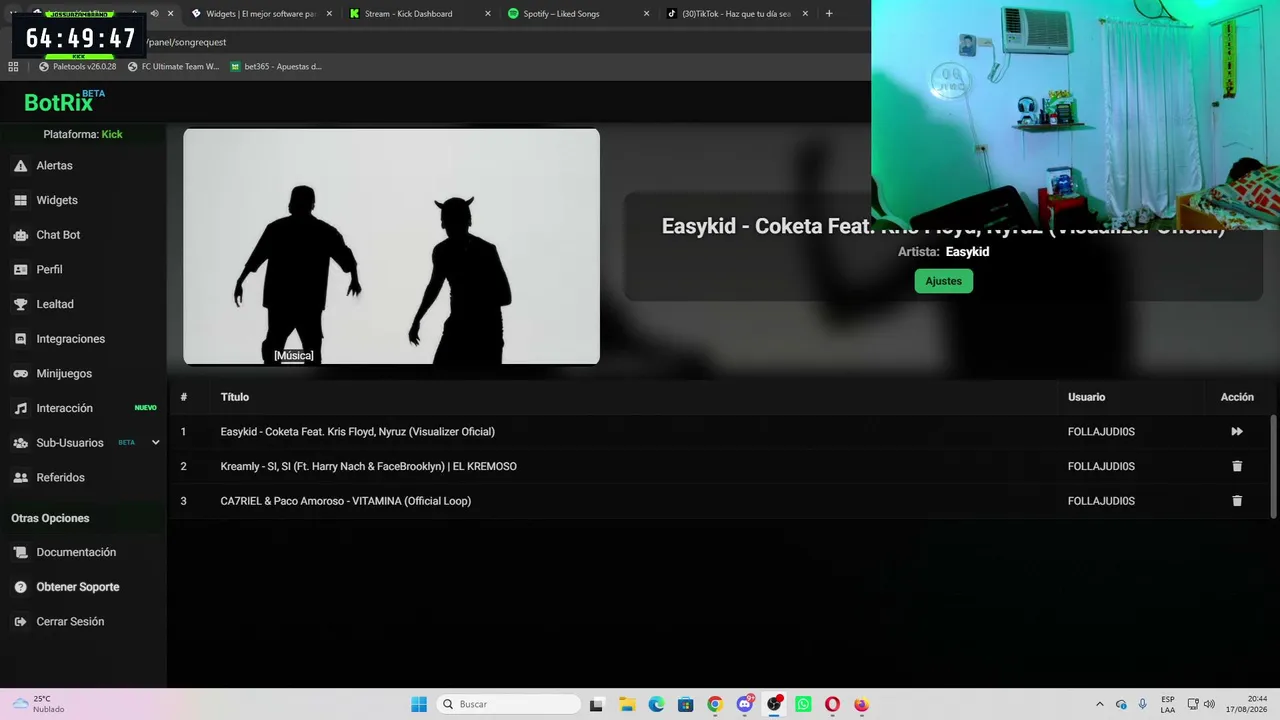Viewport: 1280px width, 720px height.
Task: Close the Spotify tab
Action: click(x=646, y=14)
